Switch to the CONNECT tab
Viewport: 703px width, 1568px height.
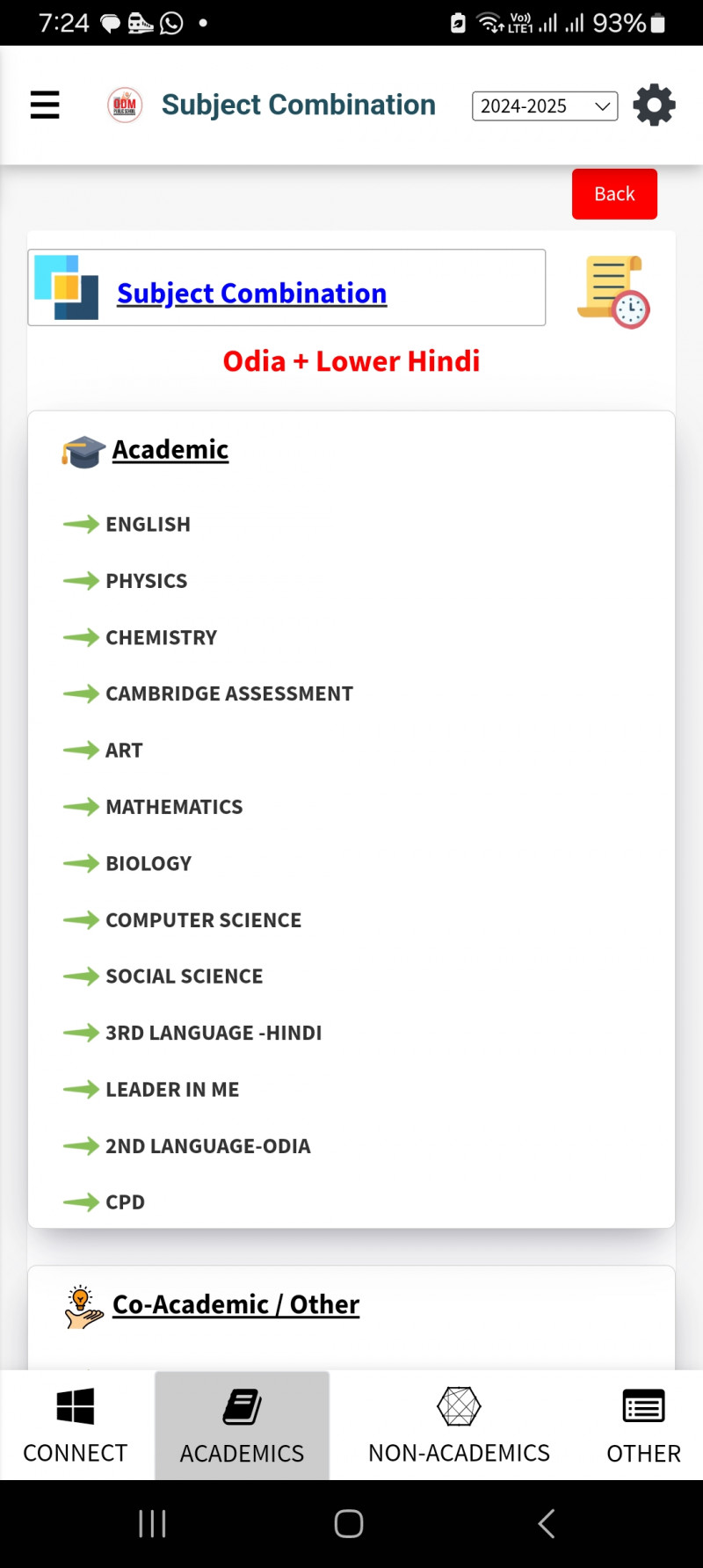point(76,1425)
